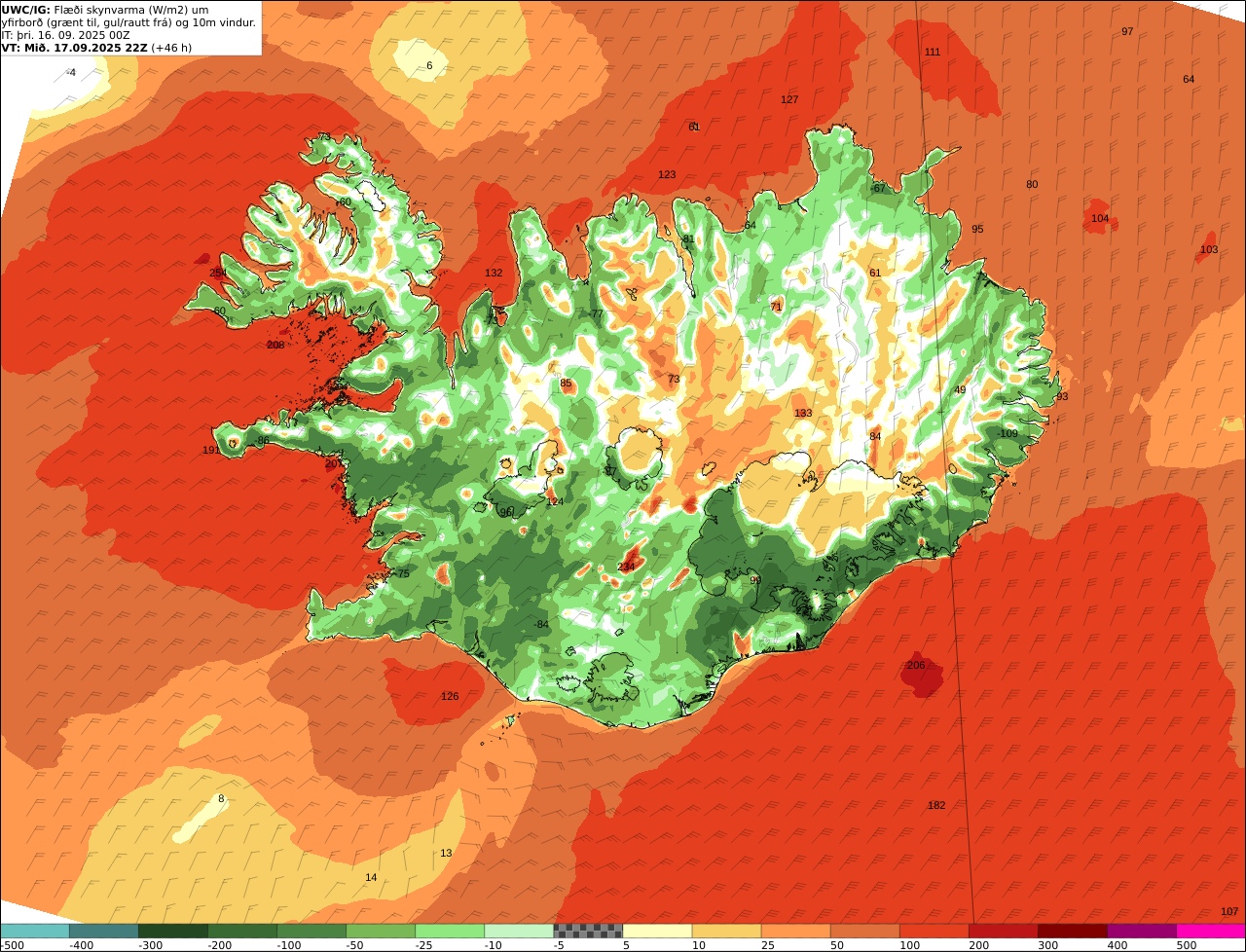This screenshot has height=952, width=1246.
Task: Select the negative value -109 on the map
Action: coord(1008,433)
